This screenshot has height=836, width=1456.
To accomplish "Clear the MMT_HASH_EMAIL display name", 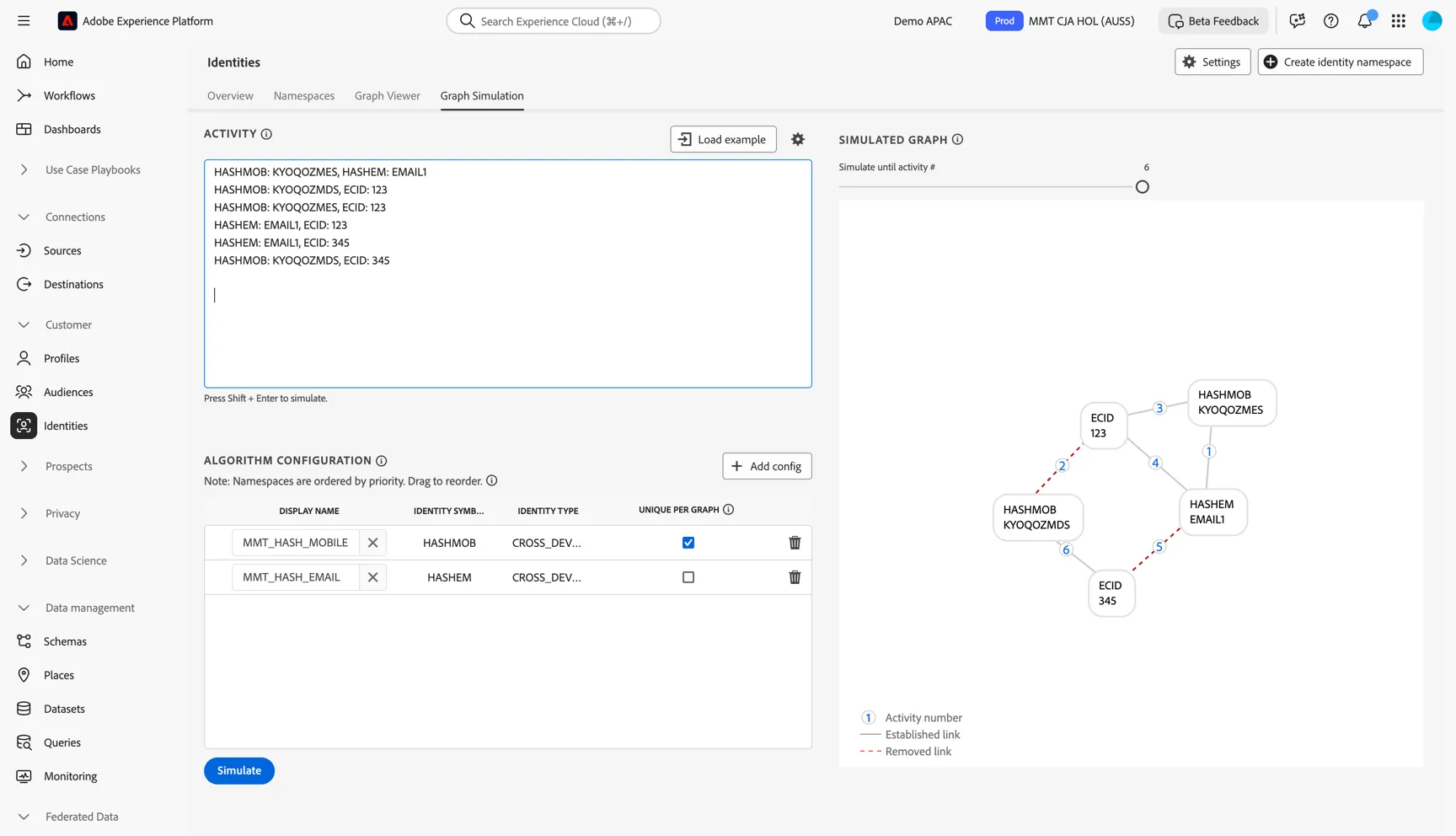I will tap(372, 577).
